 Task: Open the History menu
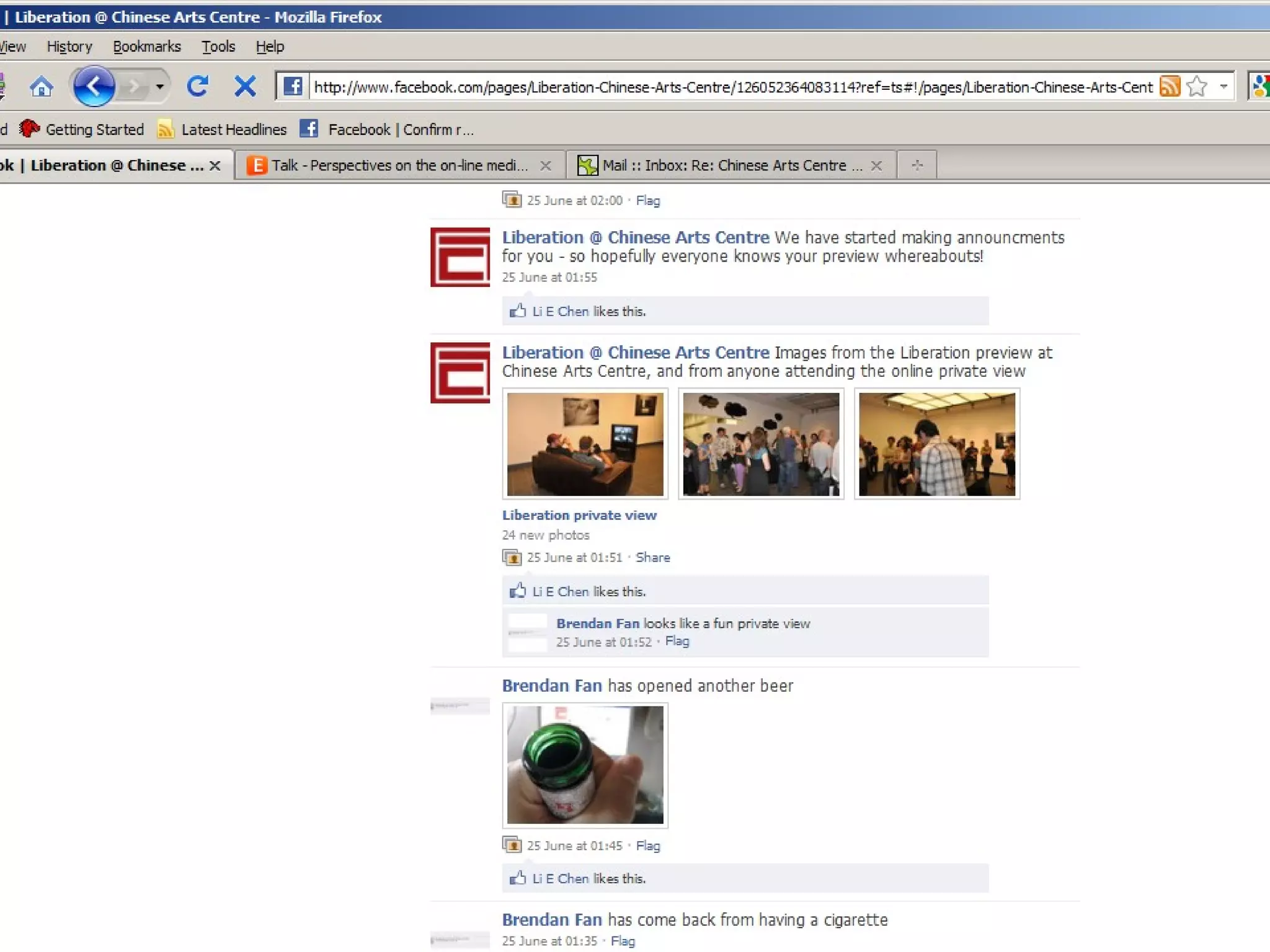coord(69,46)
